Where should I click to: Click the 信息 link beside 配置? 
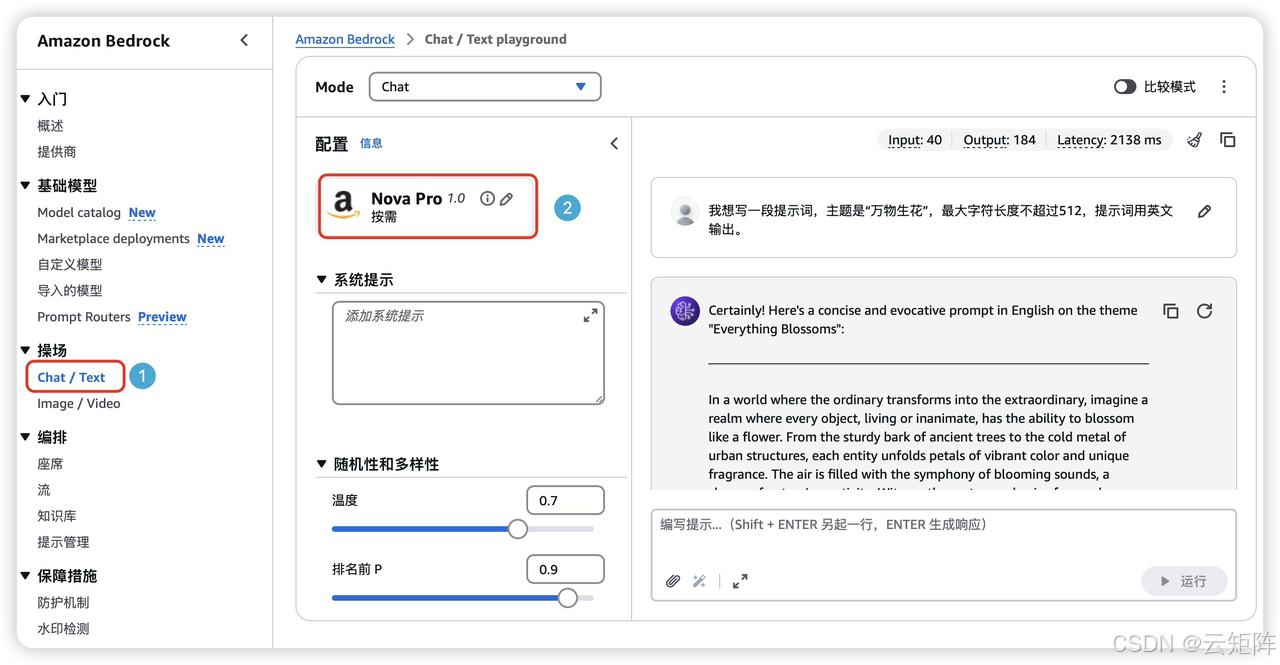[371, 143]
